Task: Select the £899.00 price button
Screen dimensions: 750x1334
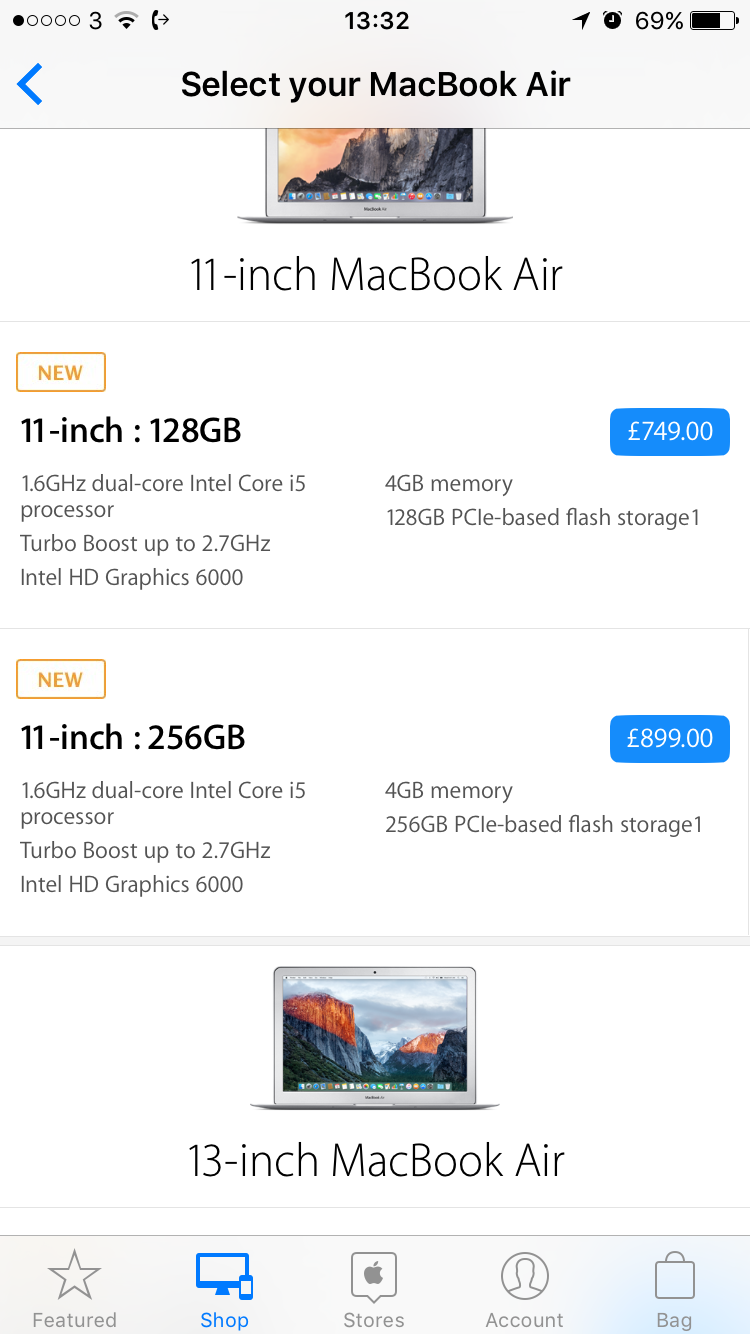Action: click(669, 739)
